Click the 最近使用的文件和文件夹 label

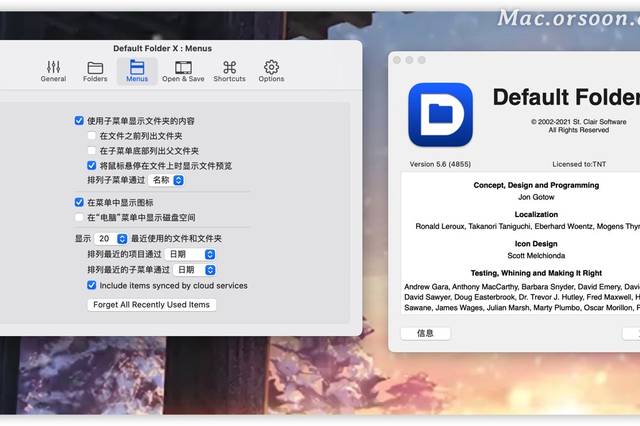click(176, 238)
